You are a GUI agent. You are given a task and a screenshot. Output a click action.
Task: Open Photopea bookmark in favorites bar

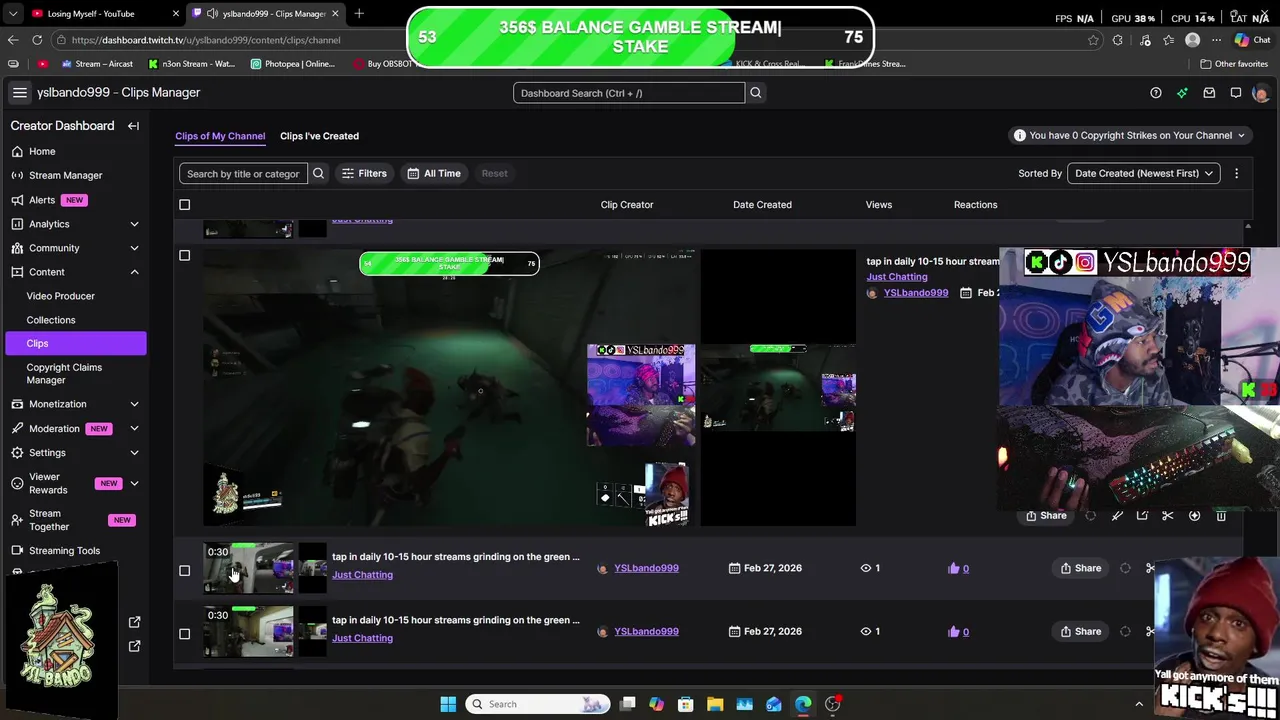(292, 64)
